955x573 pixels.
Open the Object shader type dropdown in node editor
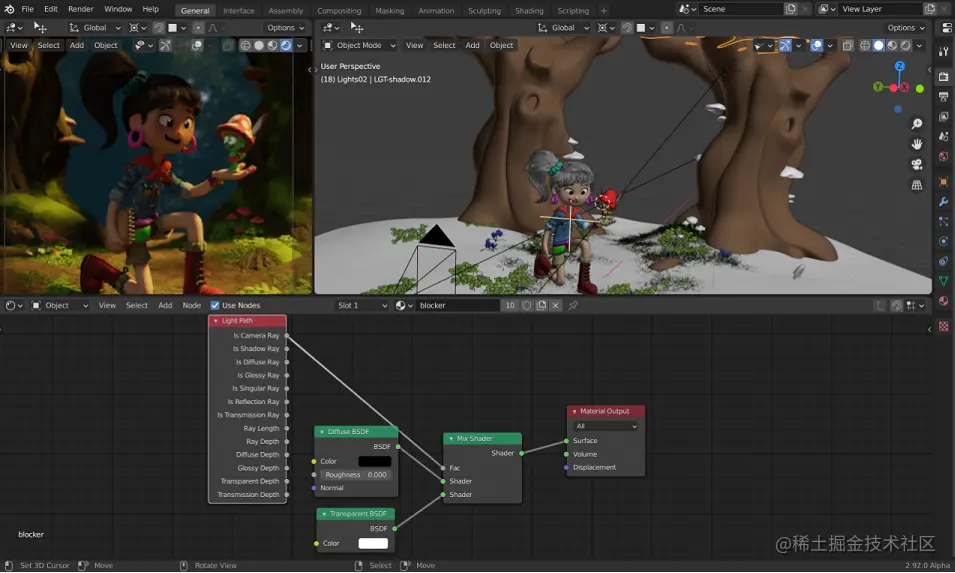pyautogui.click(x=60, y=306)
